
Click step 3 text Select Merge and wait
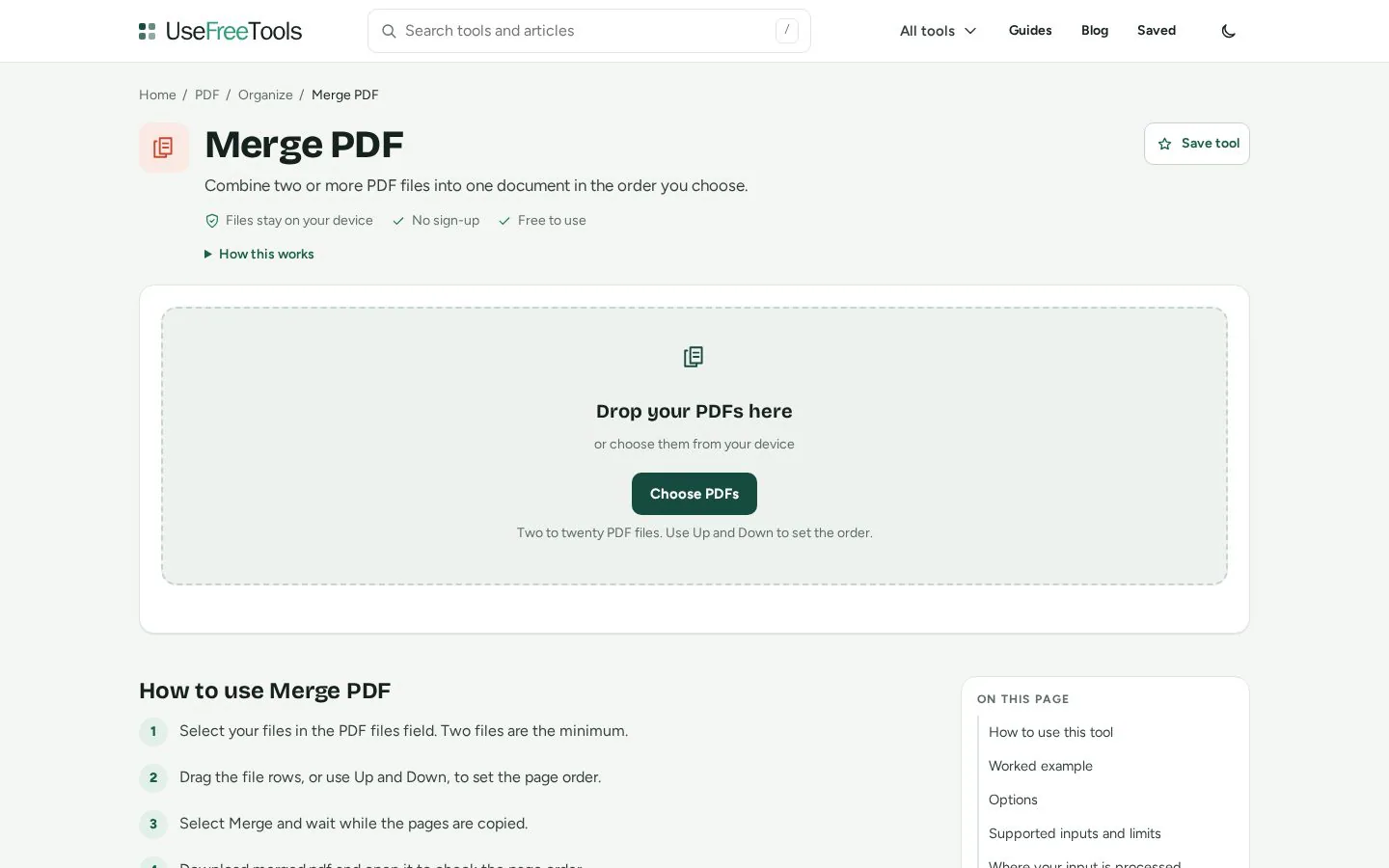point(353,824)
